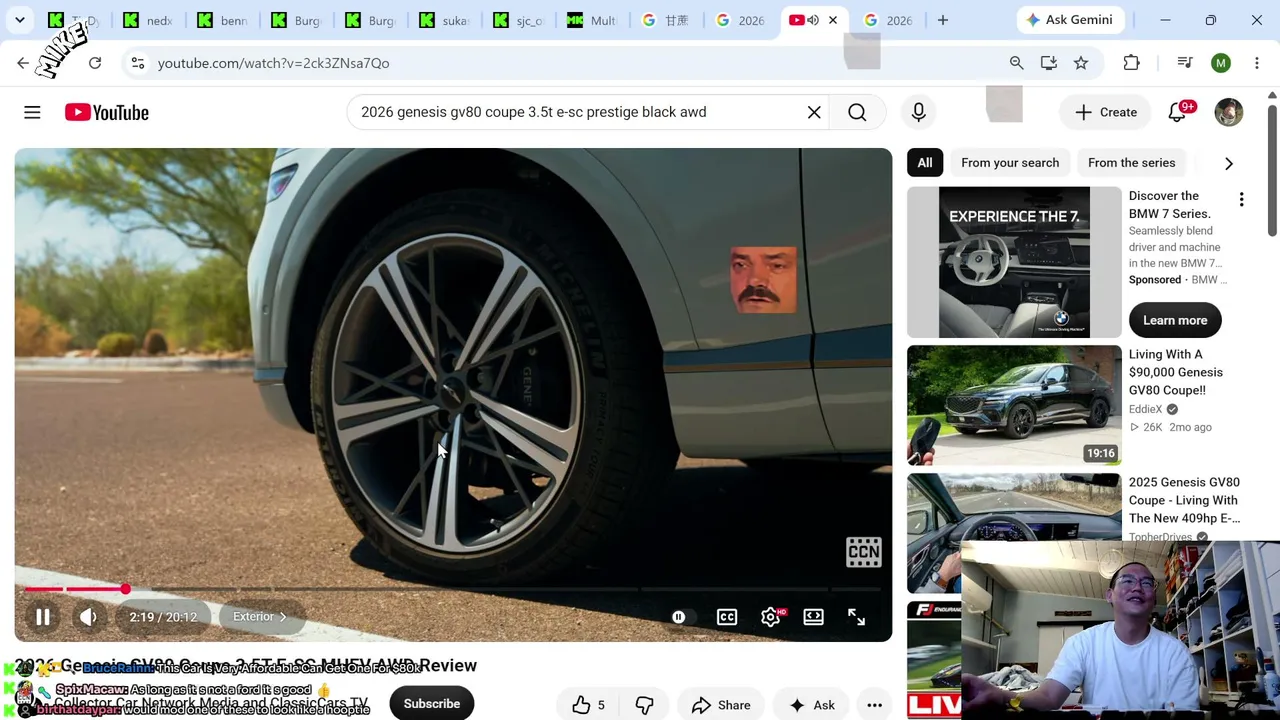Subscribe to the channel
This screenshot has height=720, width=1280.
(x=432, y=704)
